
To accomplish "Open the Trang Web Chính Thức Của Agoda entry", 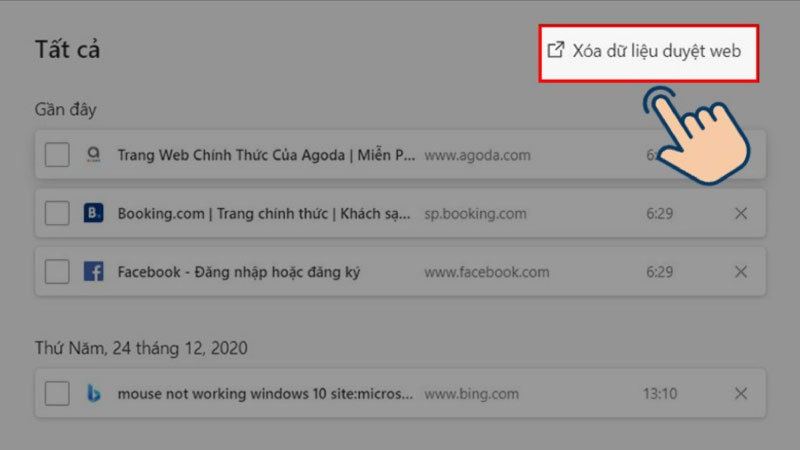I will click(266, 155).
